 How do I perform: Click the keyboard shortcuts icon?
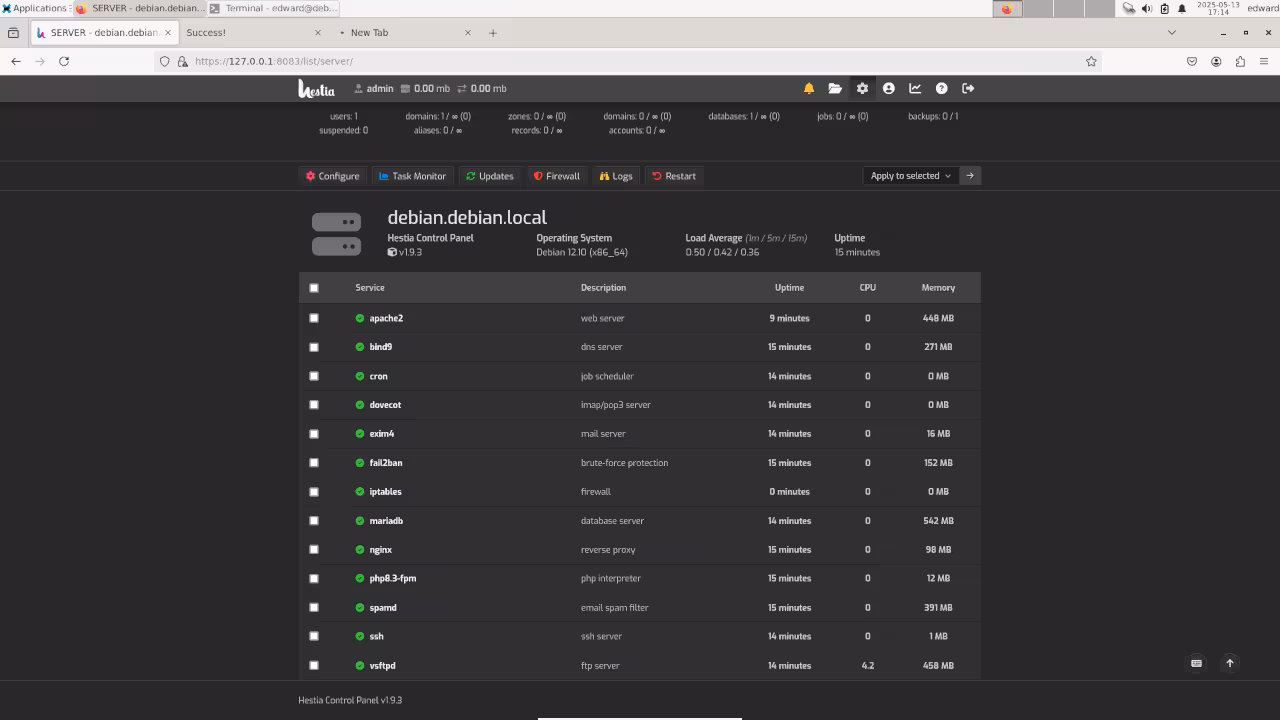[x=1196, y=663]
